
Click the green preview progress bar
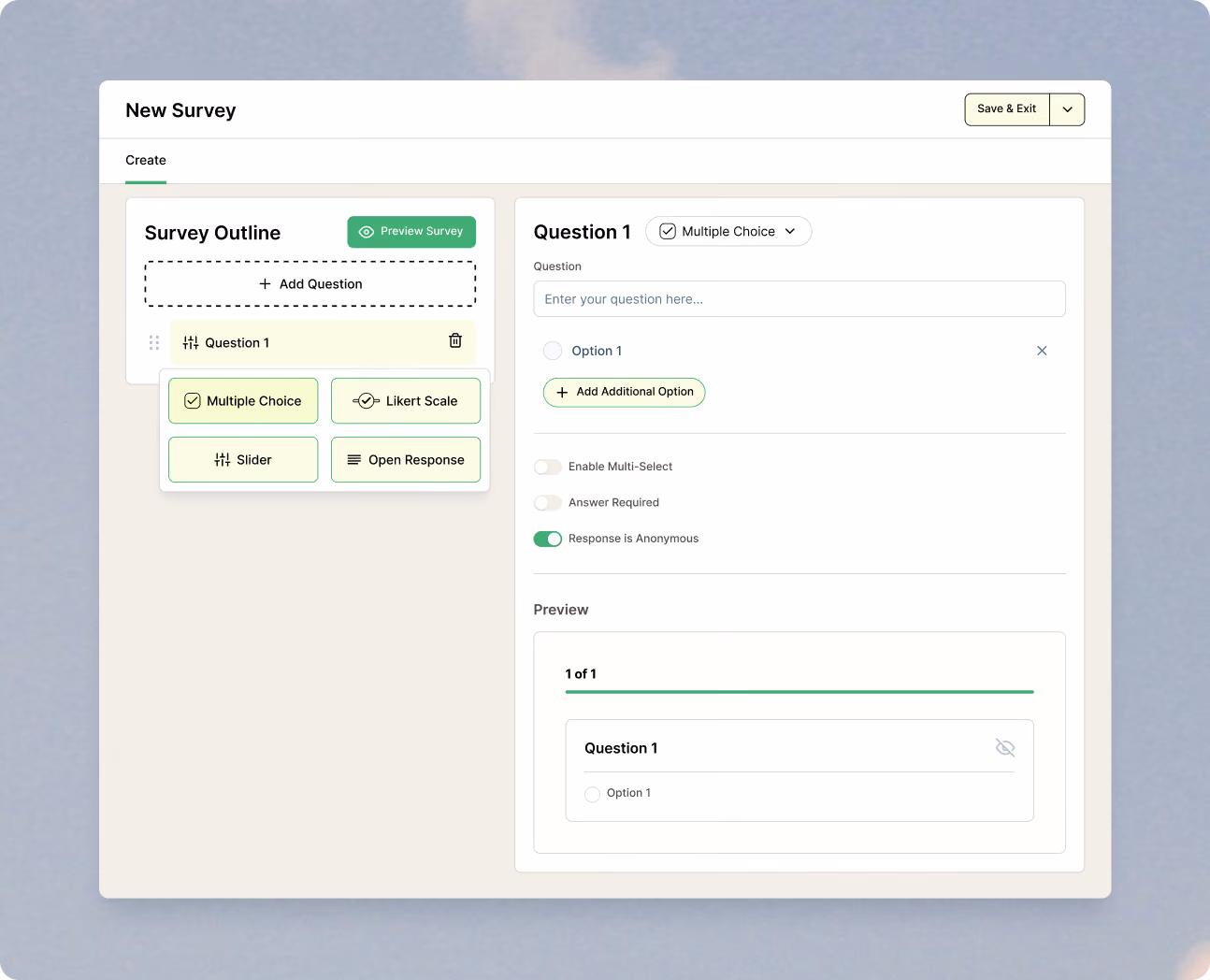[799, 692]
